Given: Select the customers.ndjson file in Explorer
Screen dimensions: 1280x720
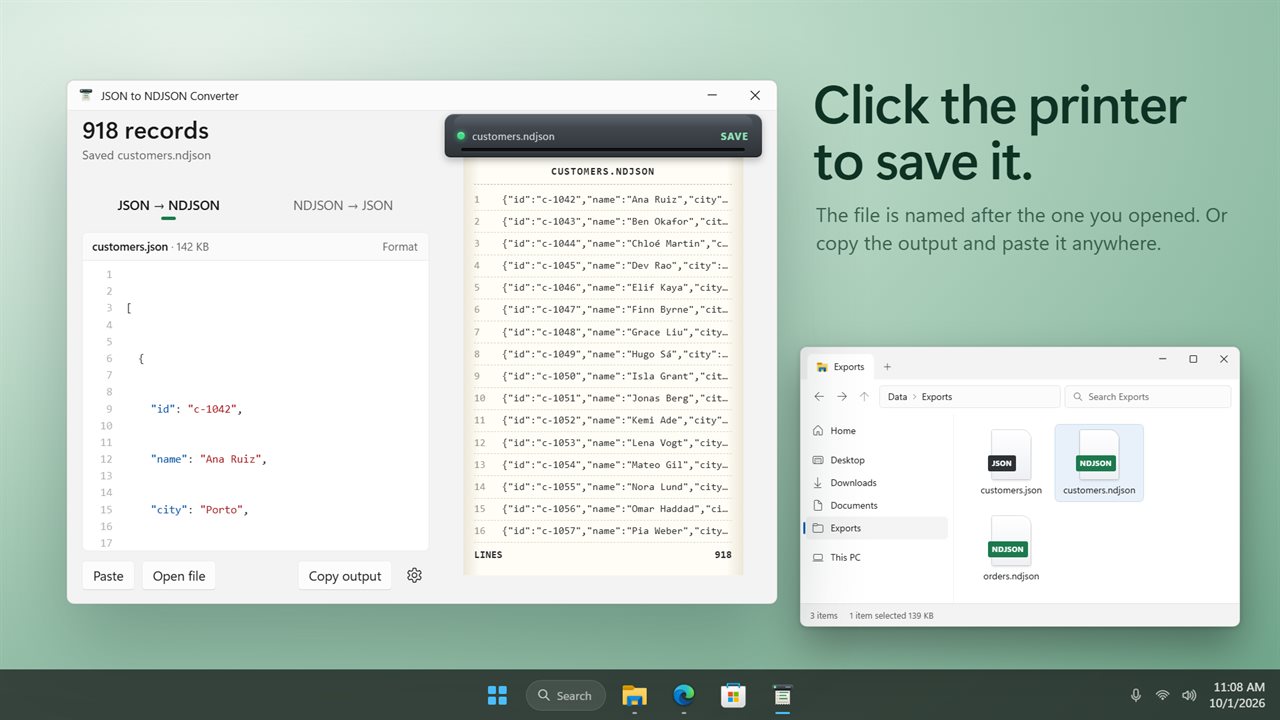Looking at the screenshot, I should [1099, 463].
